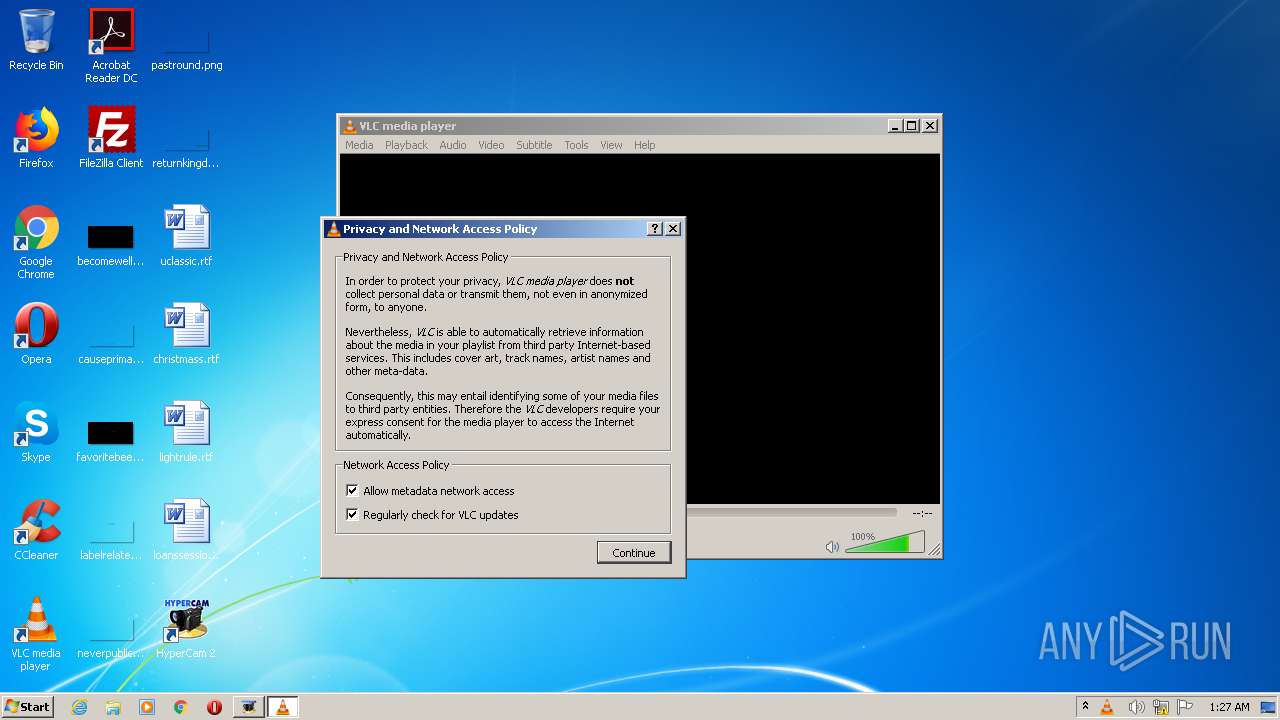Open the Recycle Bin desktop icon

pyautogui.click(x=36, y=40)
